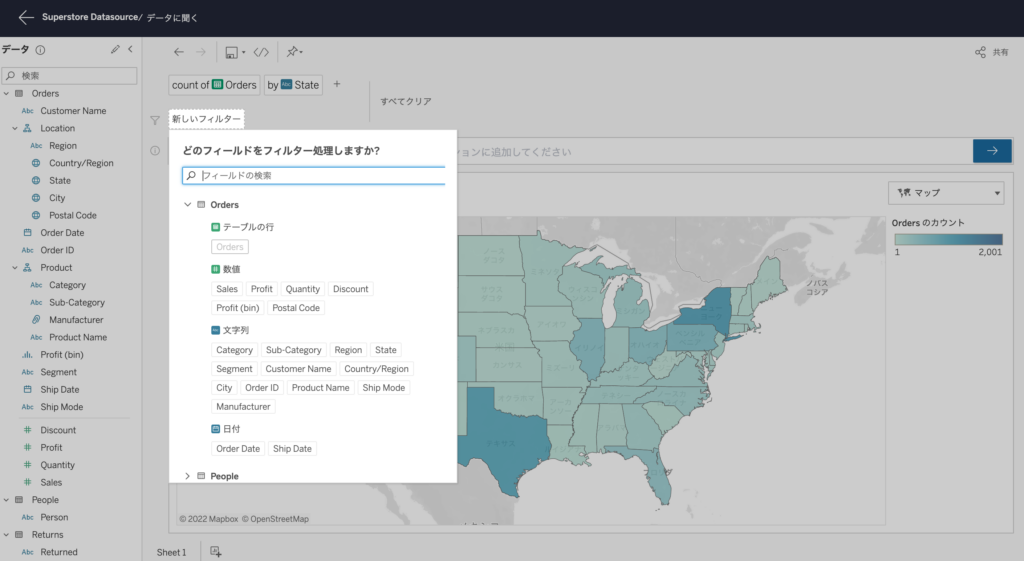Select the Sub-Category field chip for filtering

(293, 350)
